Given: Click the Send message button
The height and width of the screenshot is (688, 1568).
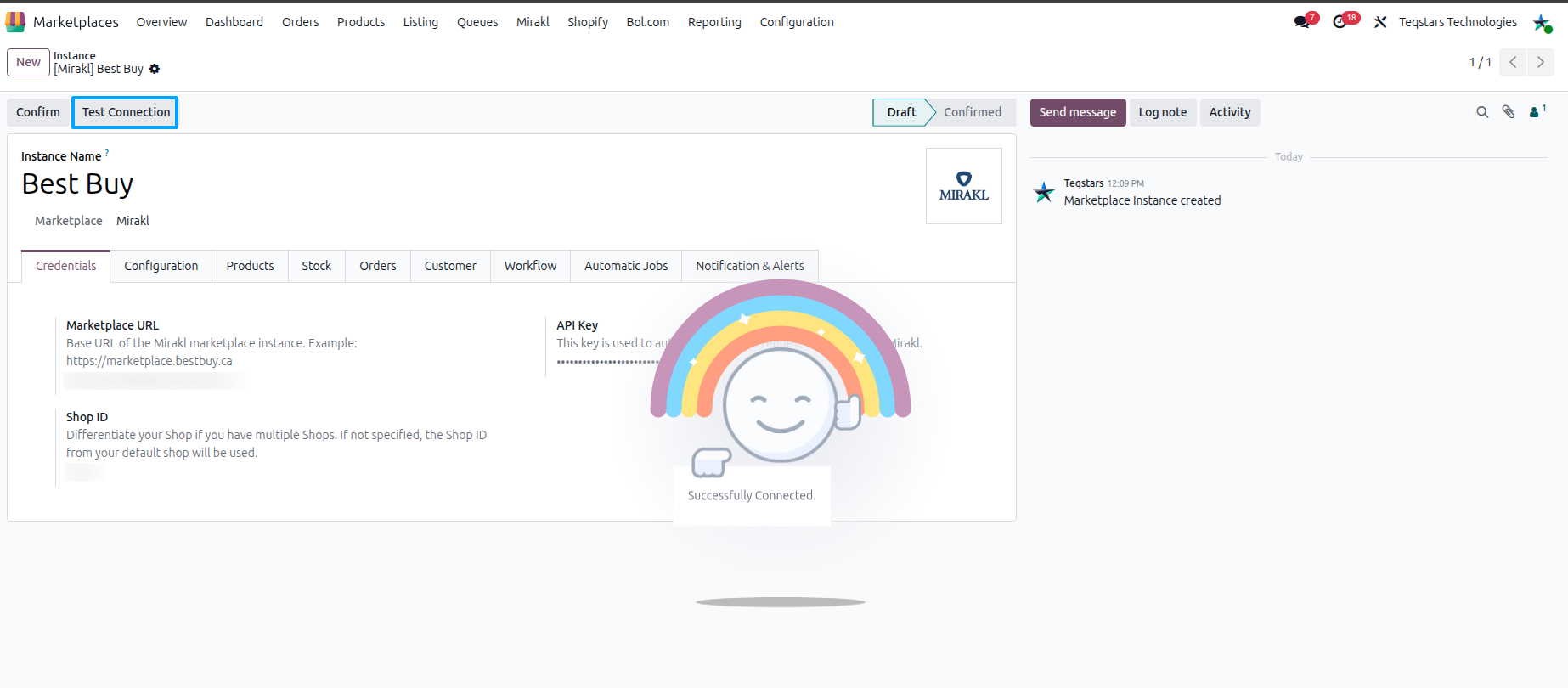Looking at the screenshot, I should [1078, 112].
